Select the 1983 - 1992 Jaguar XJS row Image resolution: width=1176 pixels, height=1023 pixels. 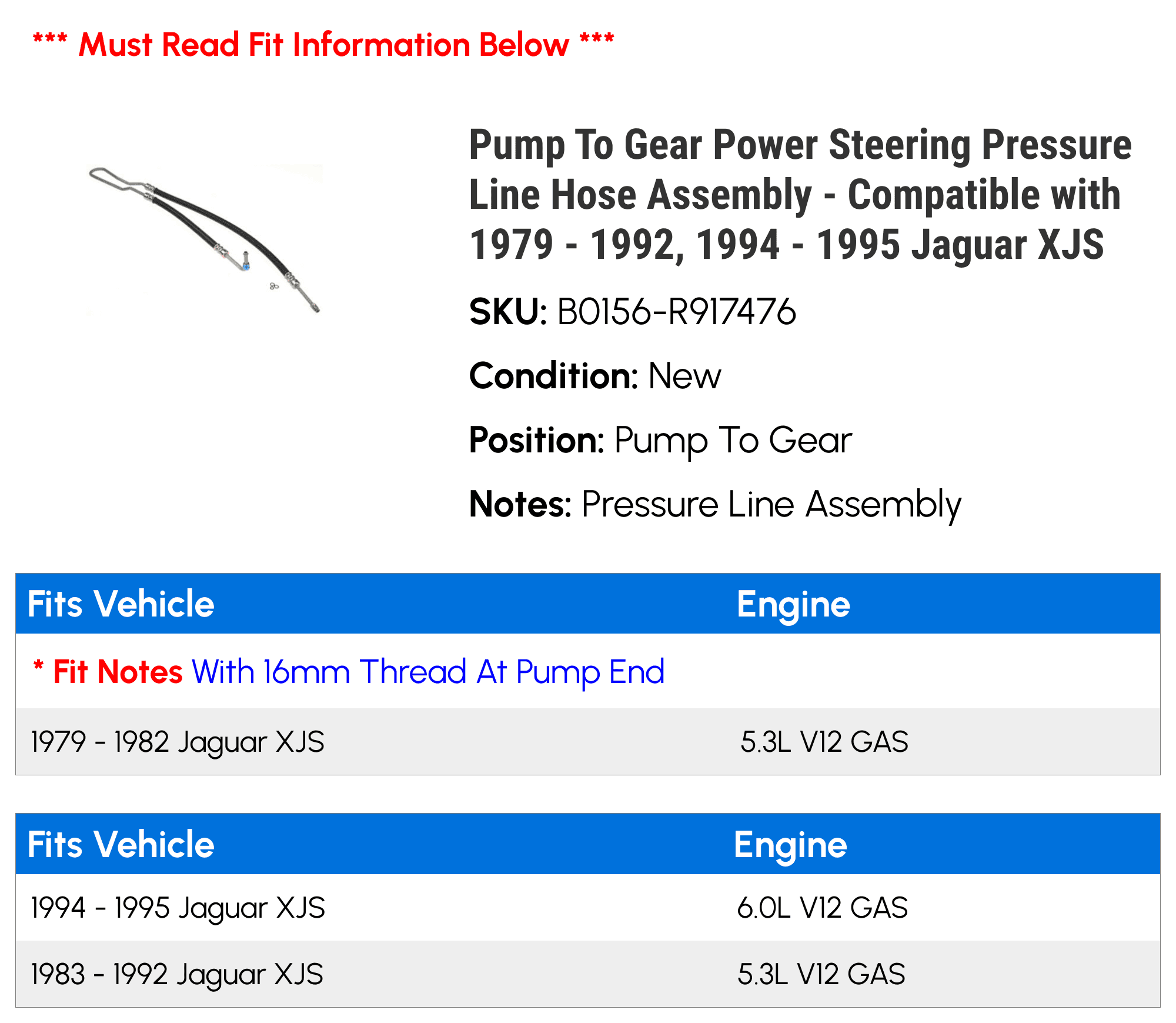(588, 974)
